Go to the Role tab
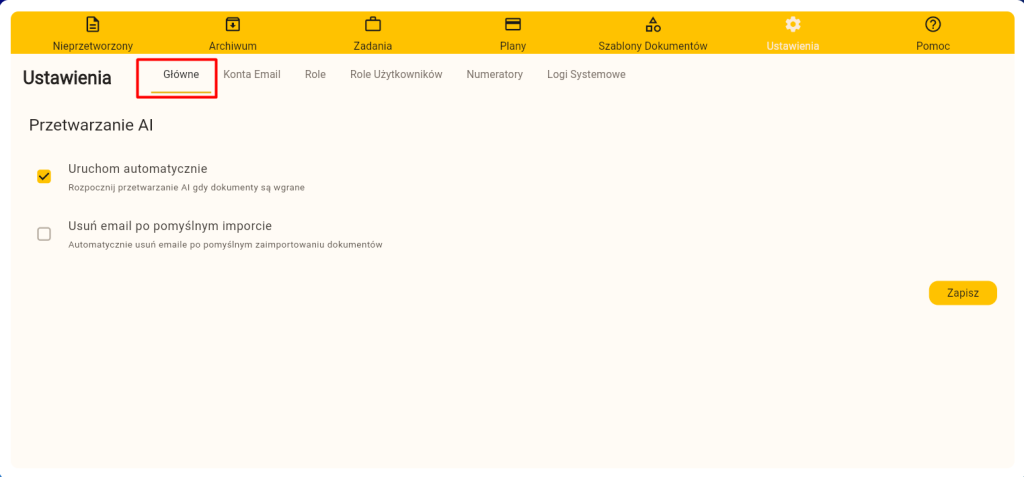Screen dimensions: 1024x477 coord(315,75)
